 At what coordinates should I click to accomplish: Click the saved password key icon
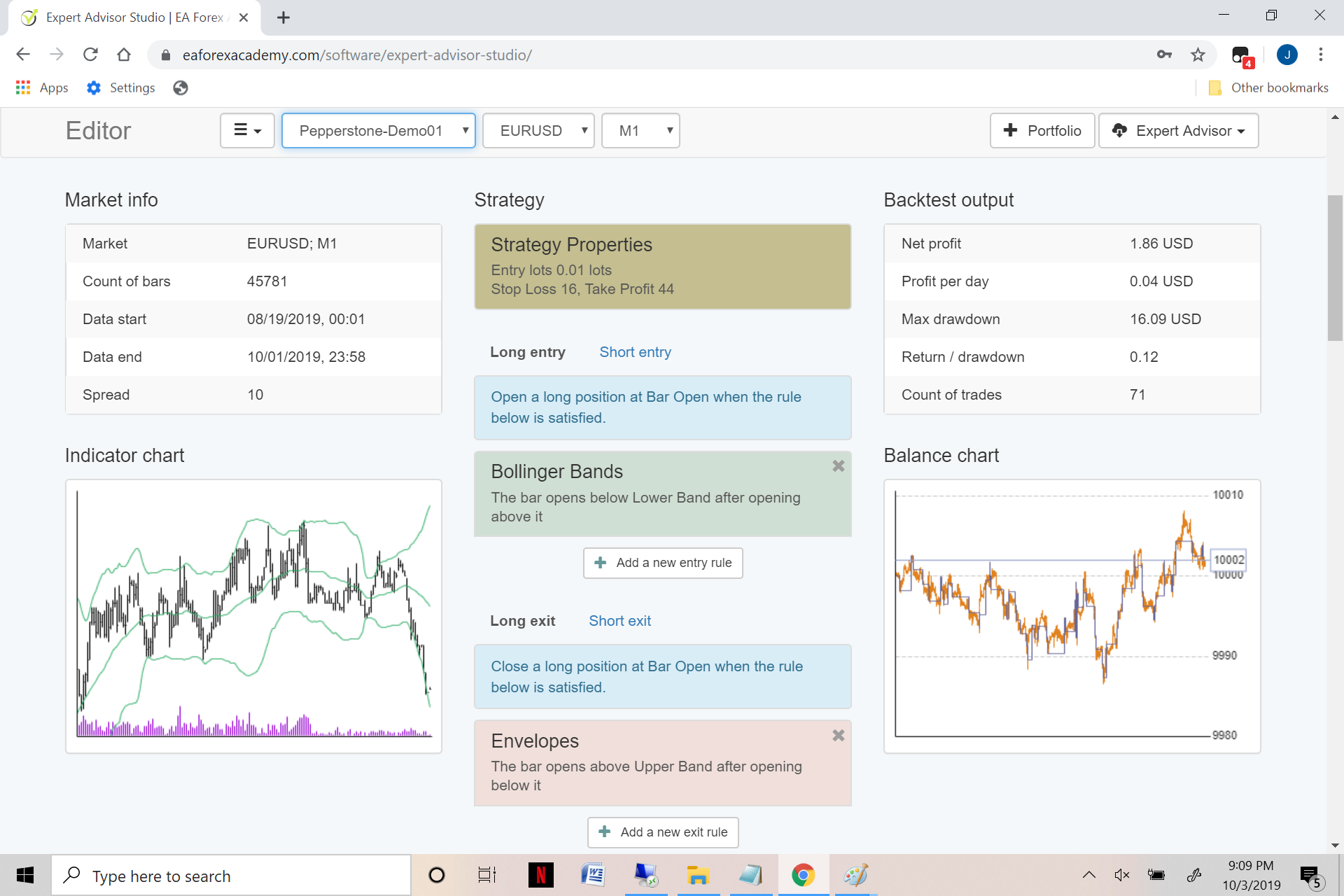pyautogui.click(x=1164, y=55)
